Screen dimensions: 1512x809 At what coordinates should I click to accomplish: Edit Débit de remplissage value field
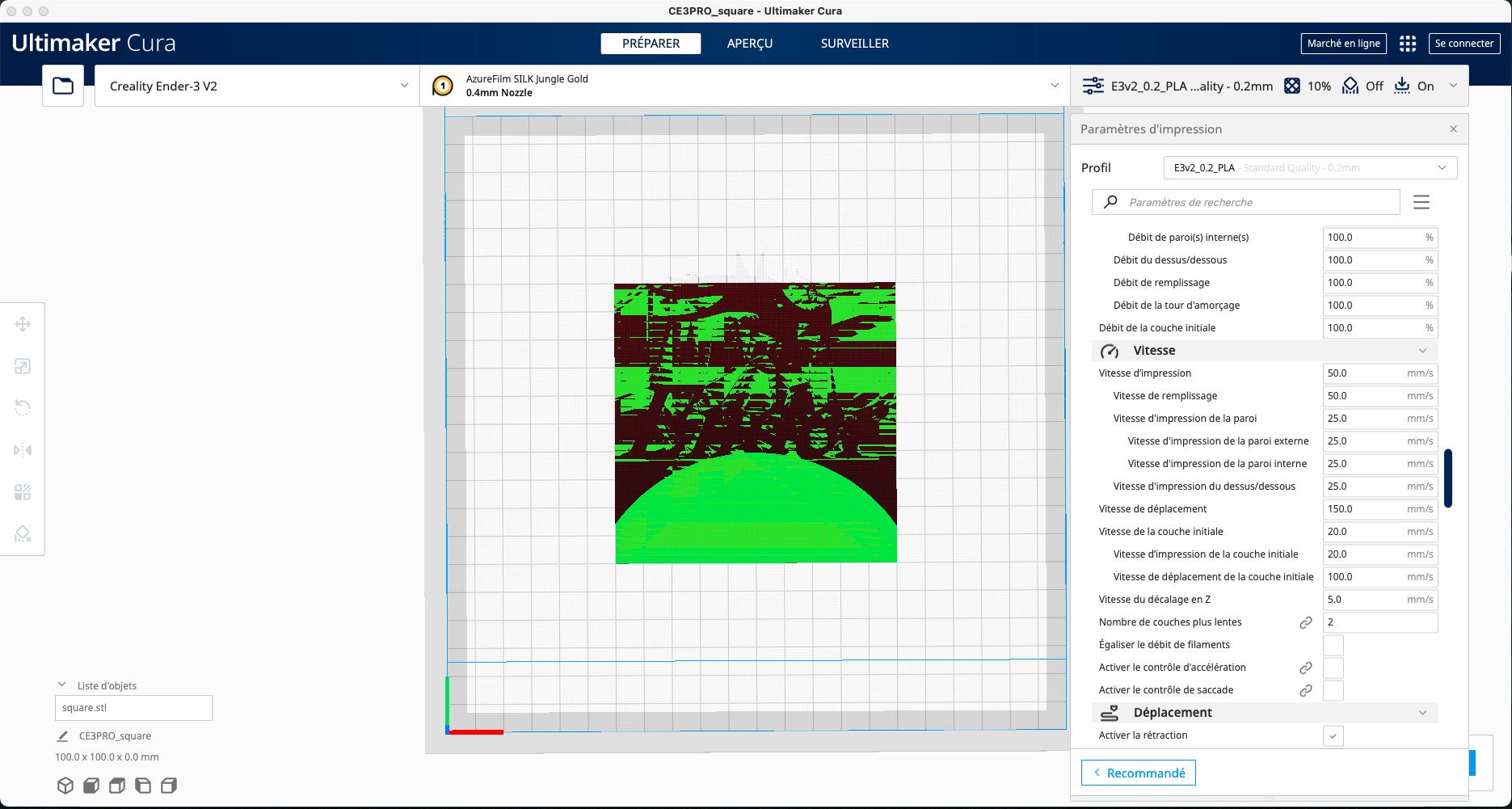tap(1380, 283)
